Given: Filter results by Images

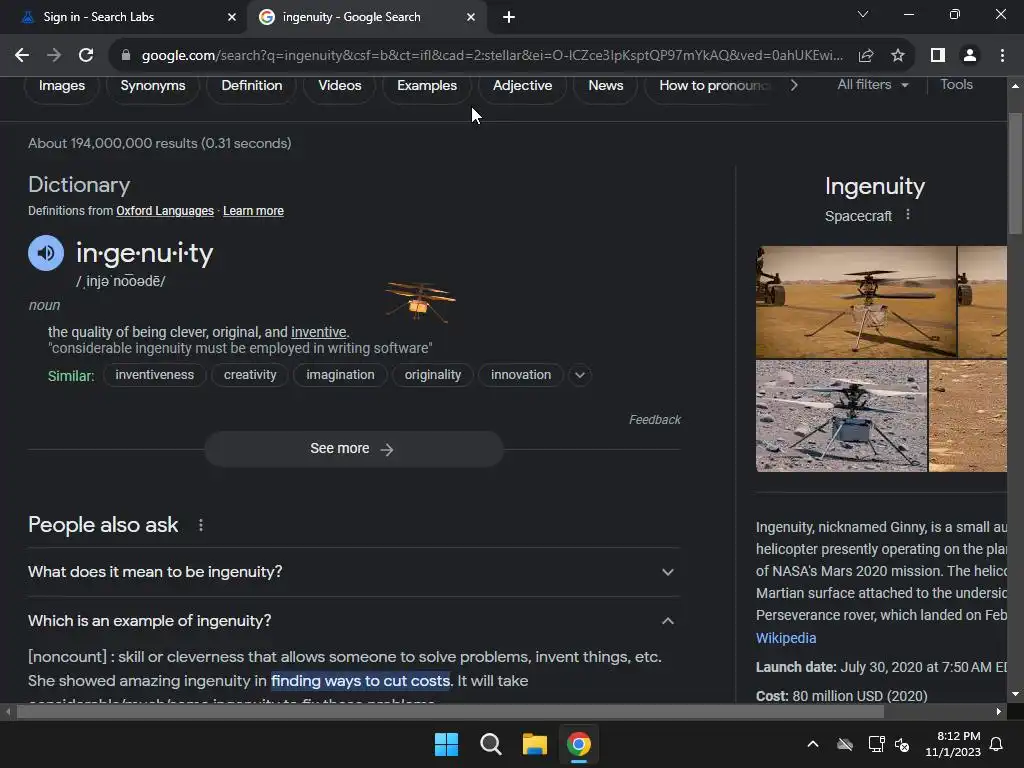Looking at the screenshot, I should pos(62,86).
